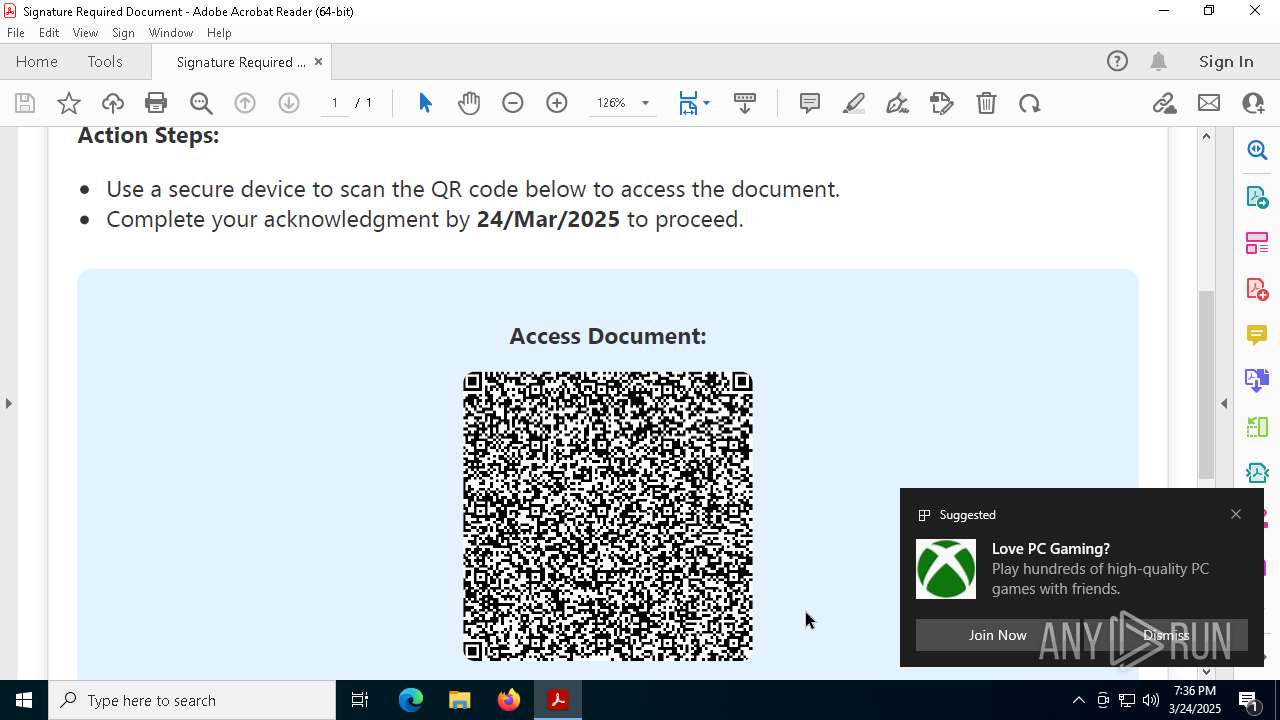The height and width of the screenshot is (720, 1280).
Task: Select the Highlight text tool
Action: click(x=854, y=103)
